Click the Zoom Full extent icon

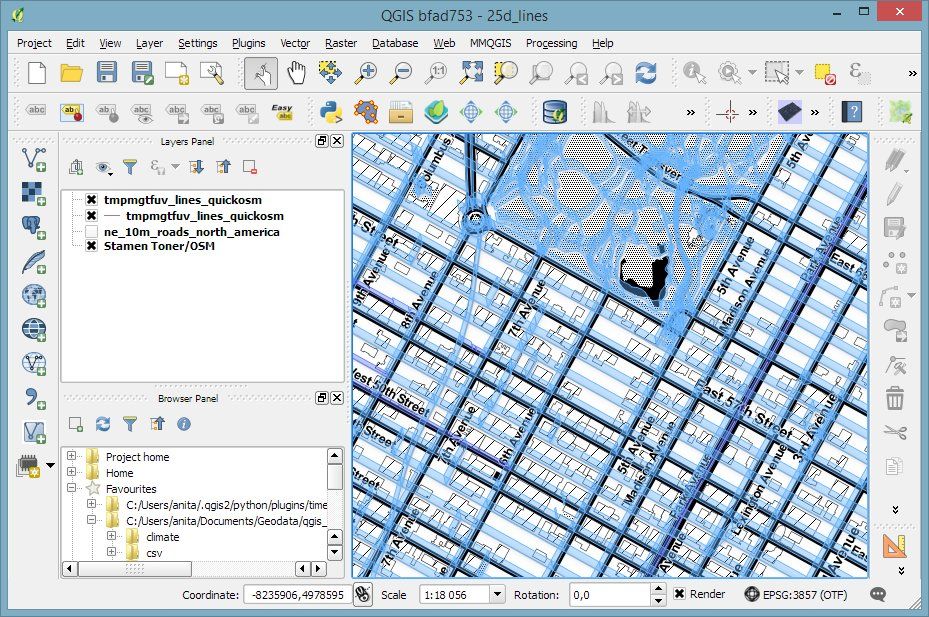click(x=472, y=72)
